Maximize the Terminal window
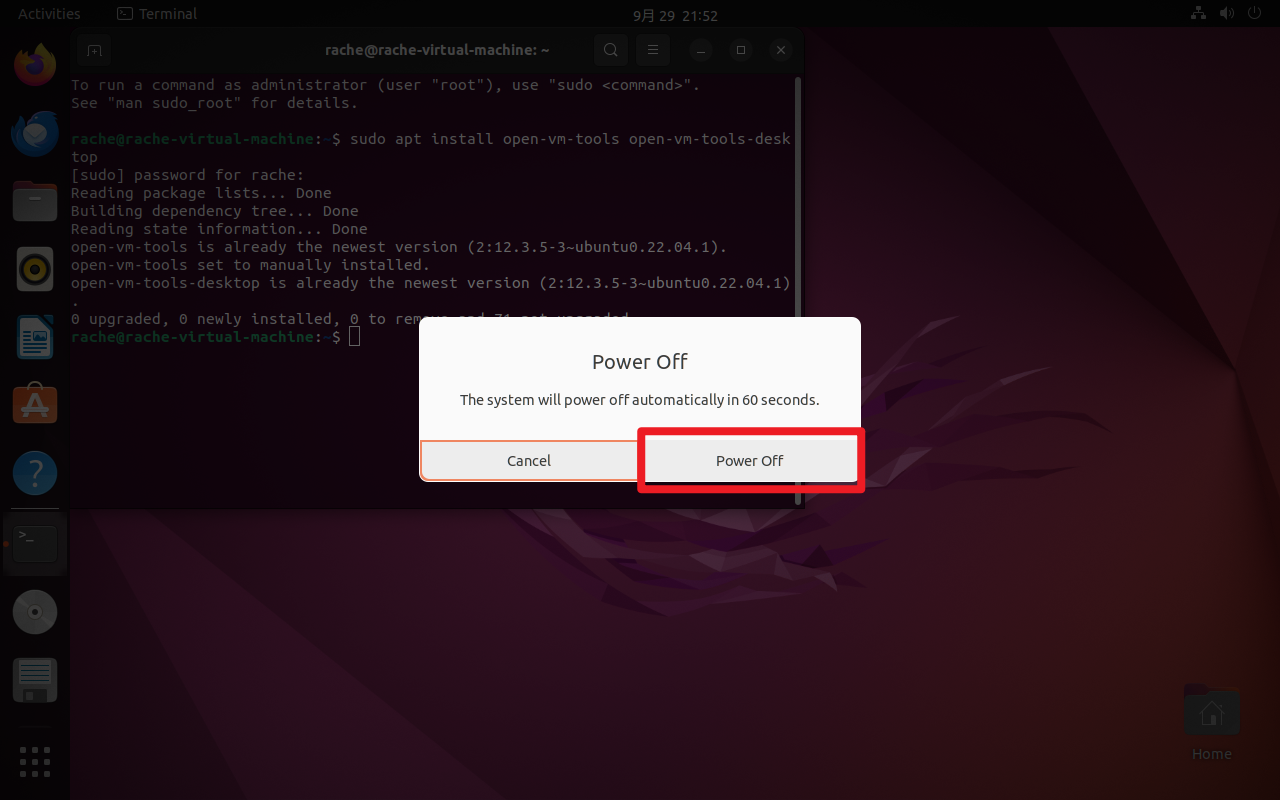 pyautogui.click(x=741, y=50)
